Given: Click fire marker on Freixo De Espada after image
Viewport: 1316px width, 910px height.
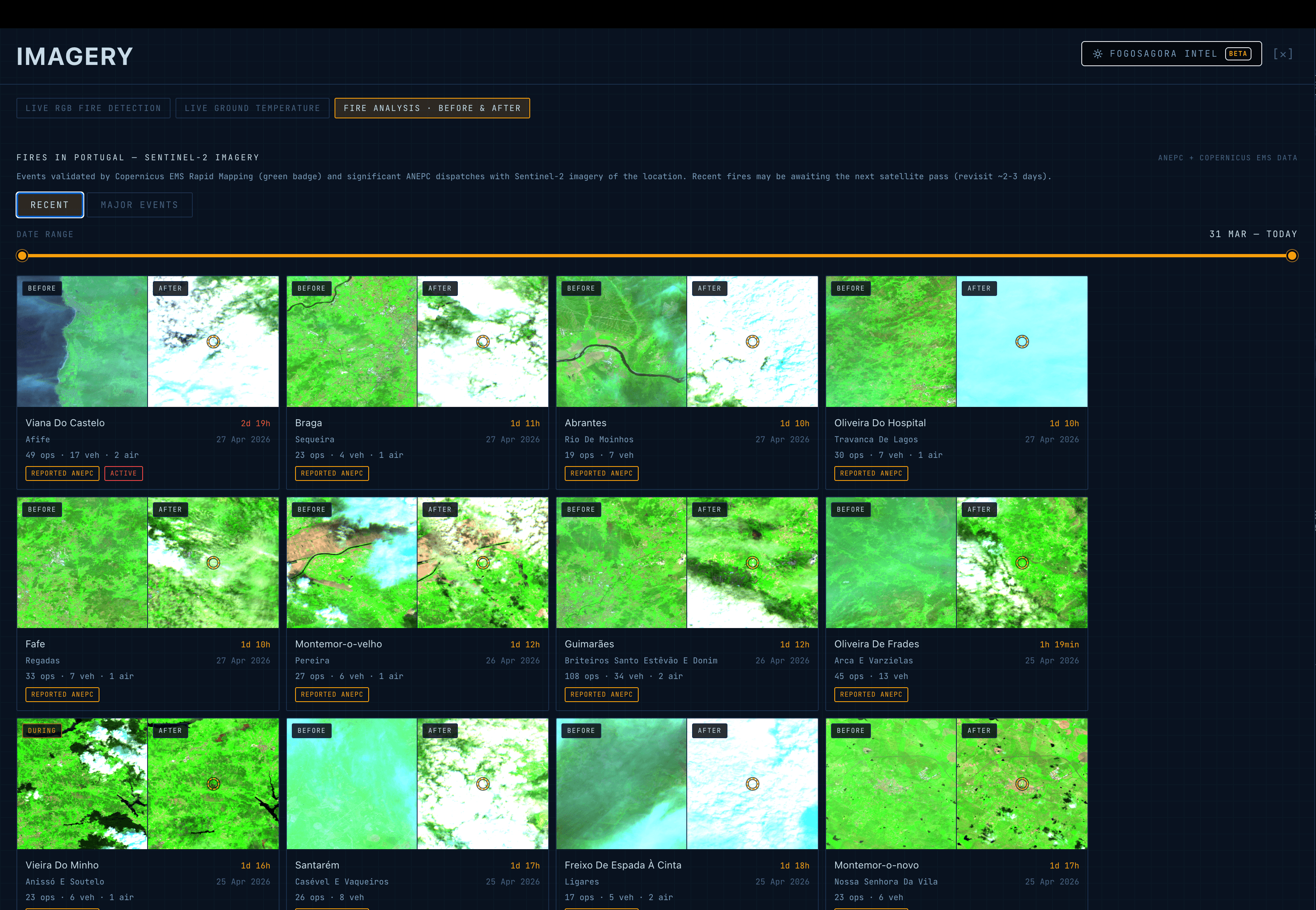Looking at the screenshot, I should pyautogui.click(x=753, y=784).
